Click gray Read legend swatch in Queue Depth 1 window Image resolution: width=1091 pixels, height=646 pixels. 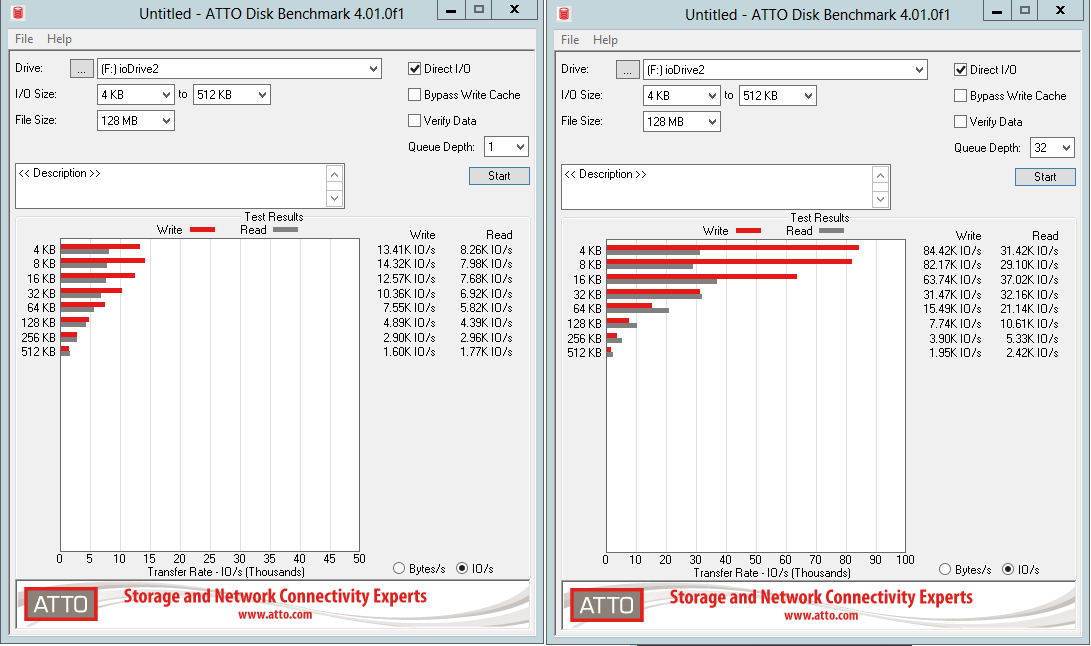pyautogui.click(x=285, y=230)
